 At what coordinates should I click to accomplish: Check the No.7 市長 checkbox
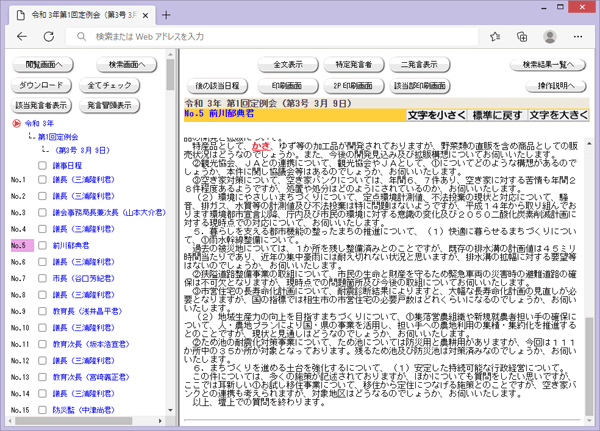pos(42,278)
